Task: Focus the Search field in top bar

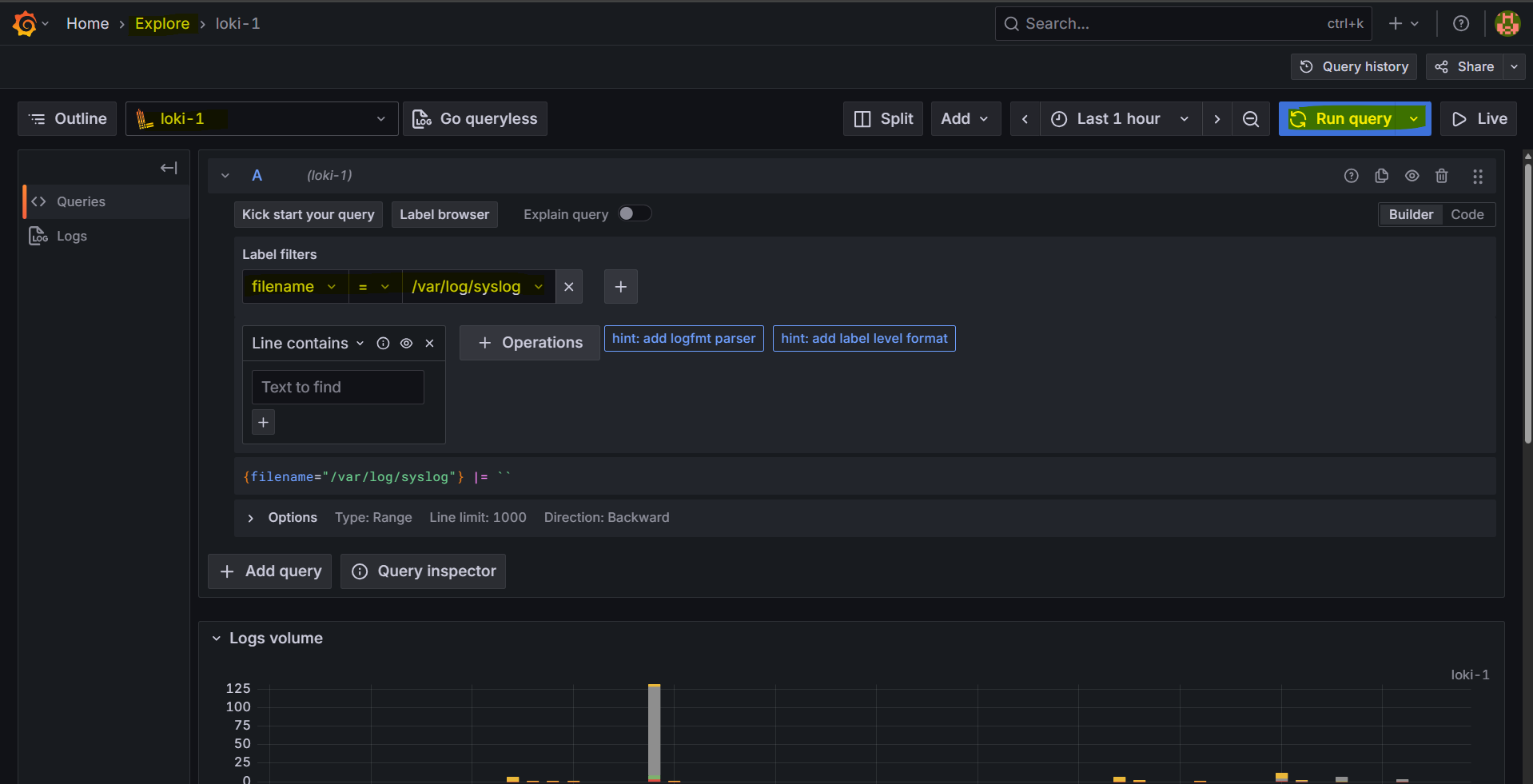Action: (x=1183, y=24)
